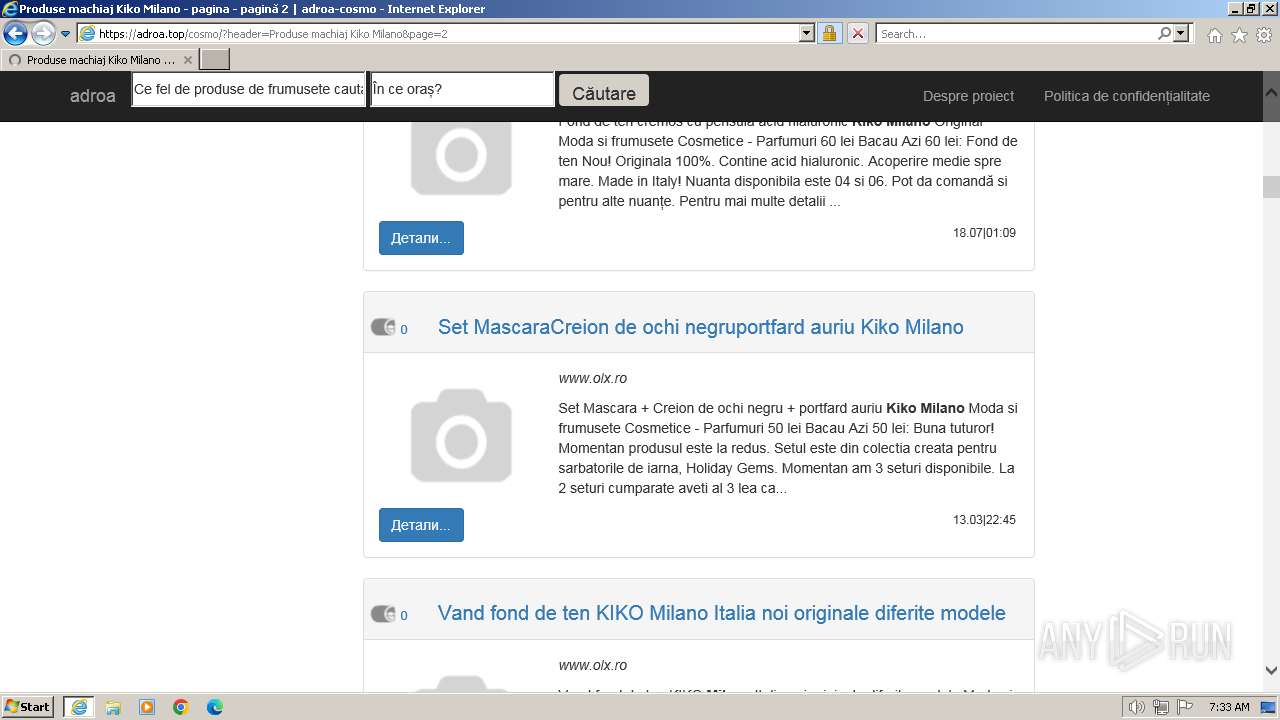
Task: Click the page scroll down arrow
Action: [x=1271, y=671]
